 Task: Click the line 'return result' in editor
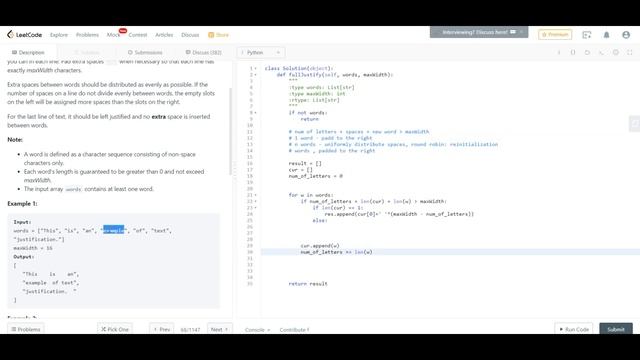point(308,284)
